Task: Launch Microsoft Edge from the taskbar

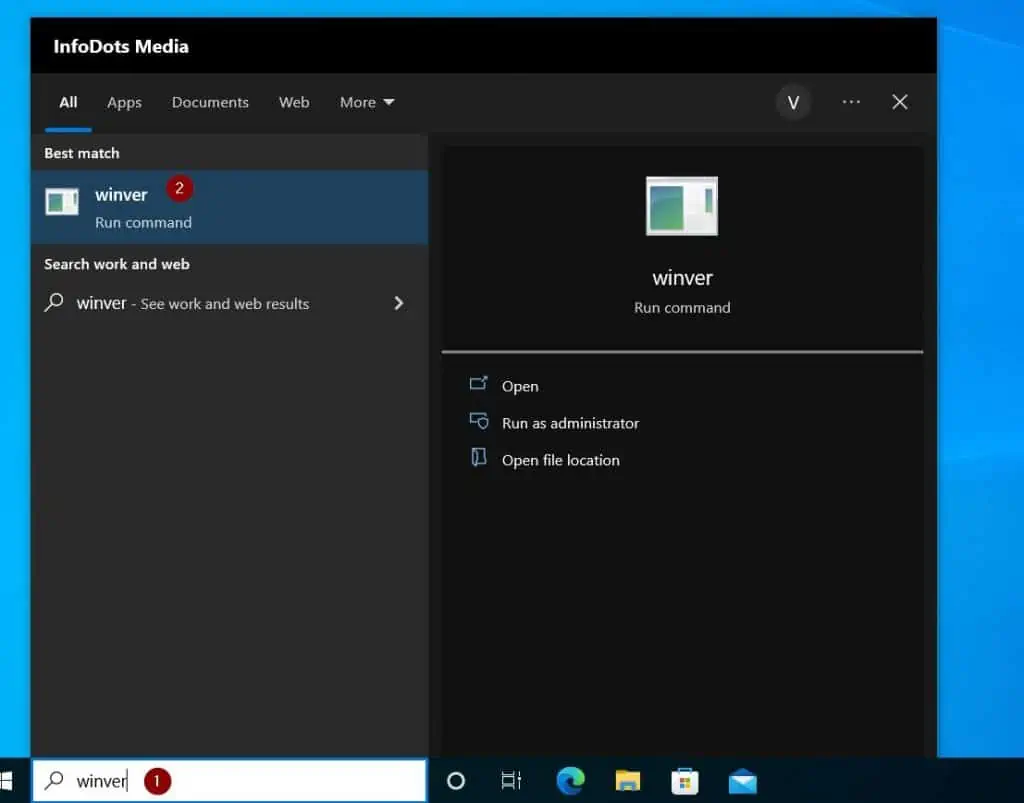Action: click(570, 781)
